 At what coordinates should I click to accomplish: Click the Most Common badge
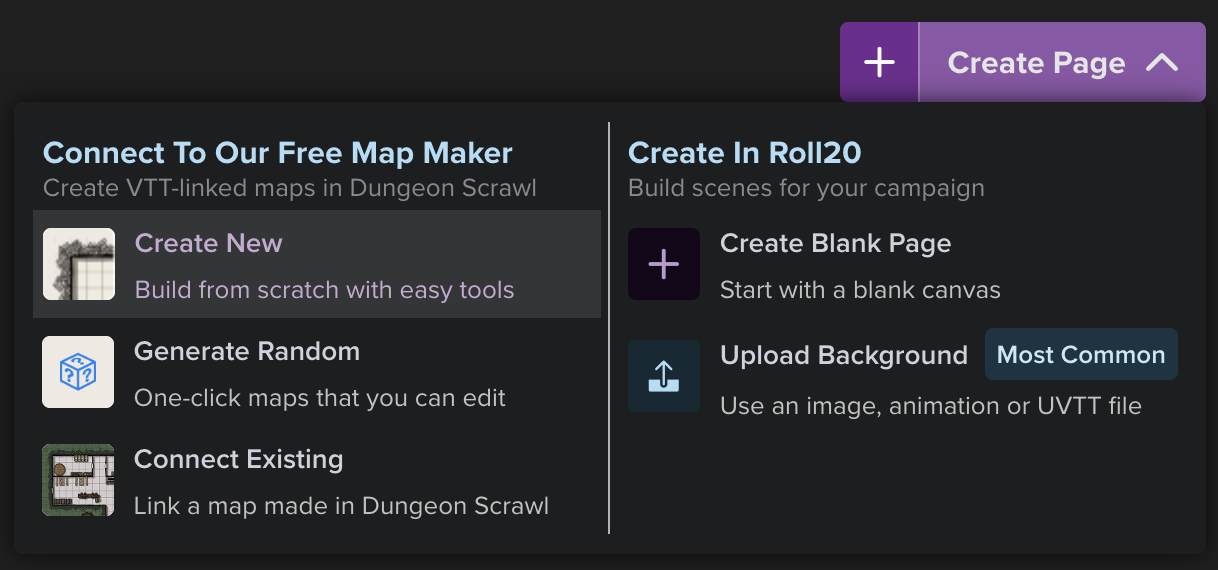1081,355
